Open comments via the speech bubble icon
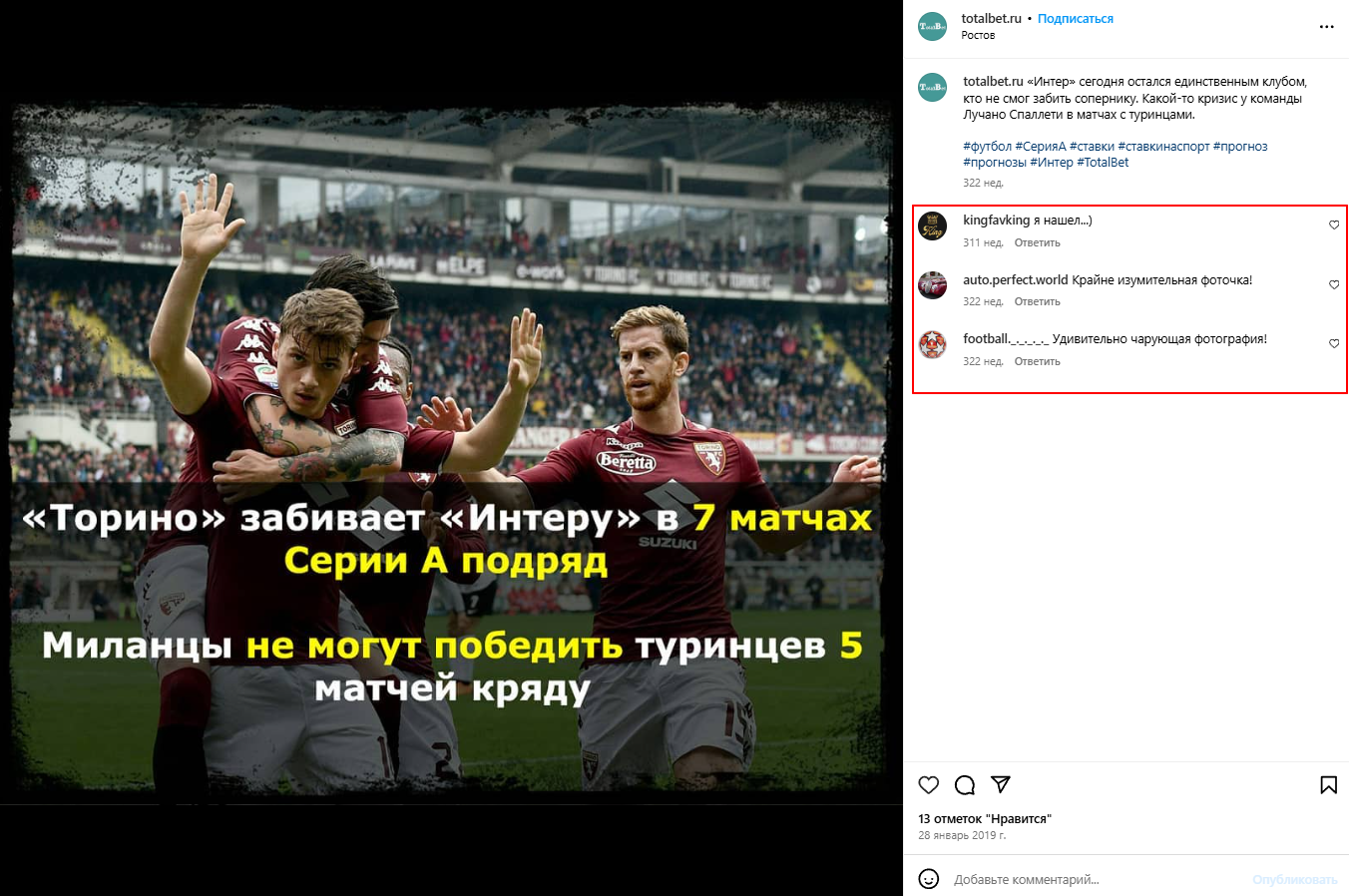 [x=965, y=785]
